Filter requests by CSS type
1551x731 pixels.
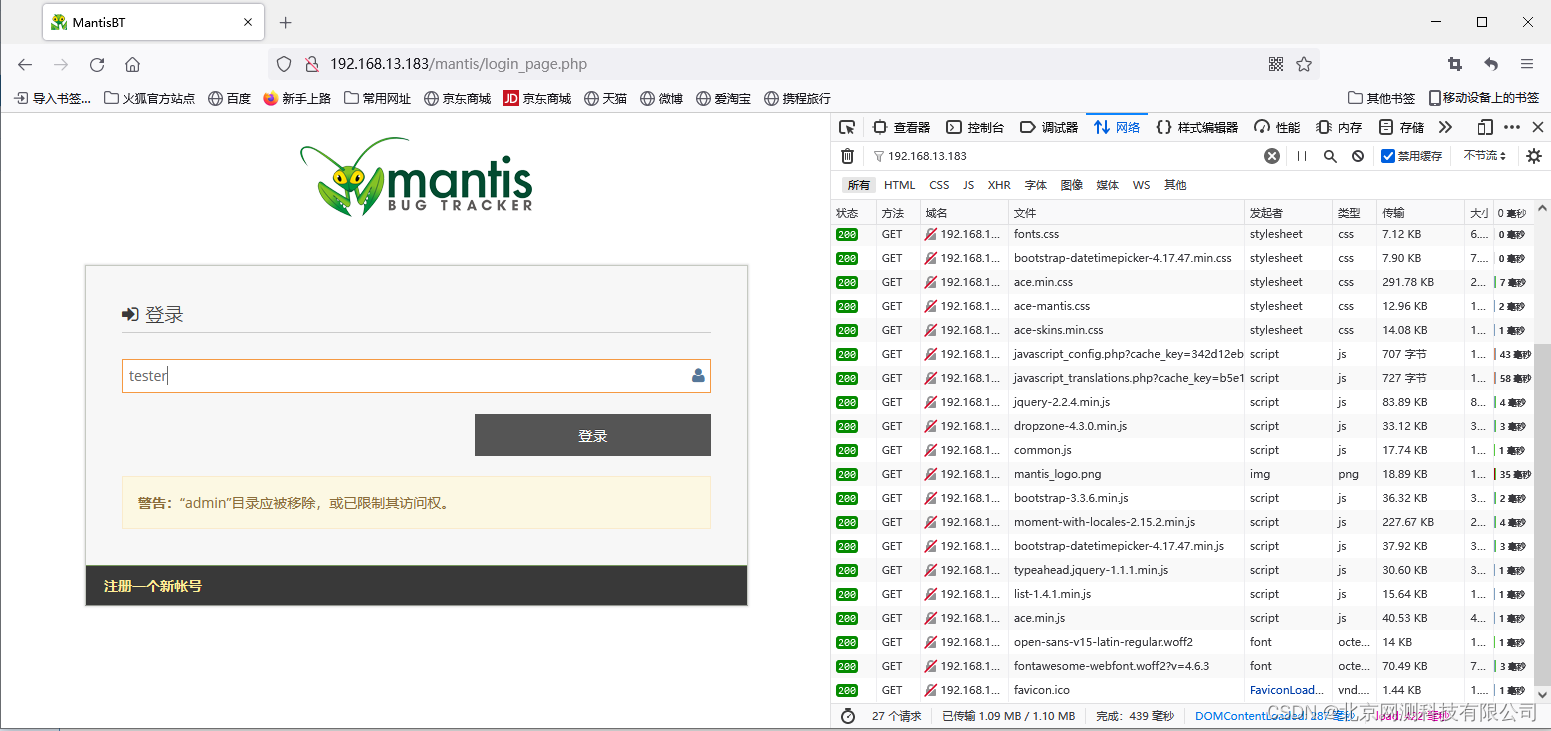[939, 185]
